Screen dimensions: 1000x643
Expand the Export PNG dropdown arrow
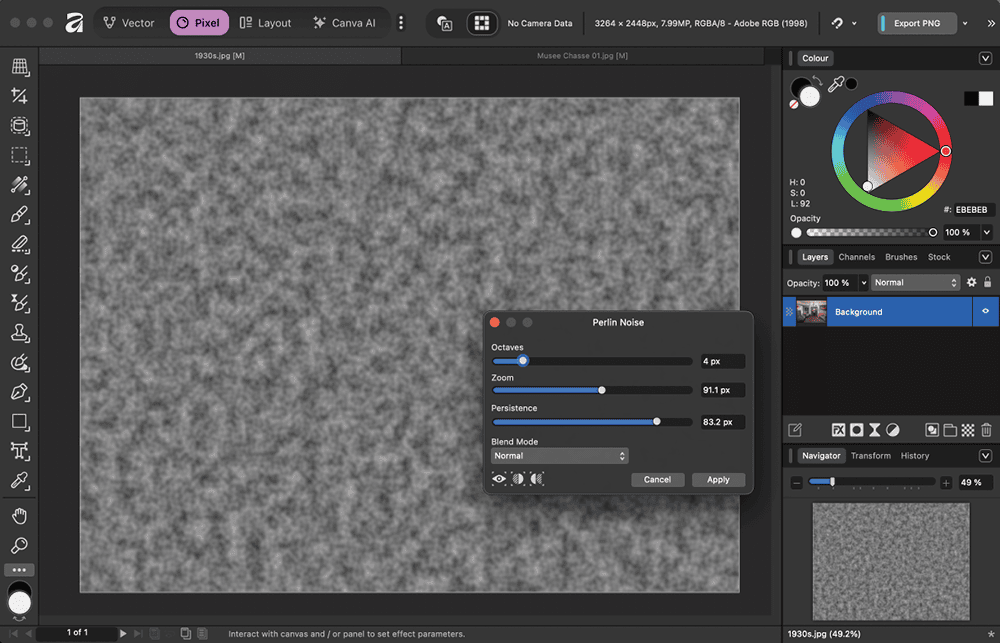(964, 23)
